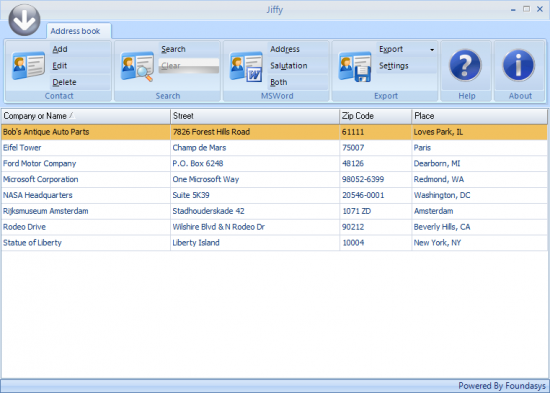Click street cell Wilshire Blvd & N Rodeo Dr
Viewport: 550px width, 393px height.
pyautogui.click(x=255, y=227)
